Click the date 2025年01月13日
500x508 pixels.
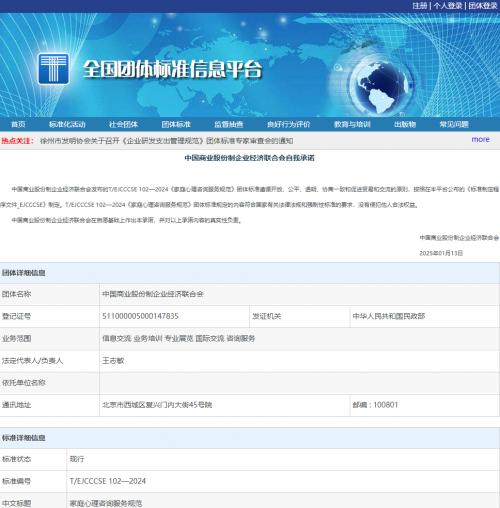441,253
